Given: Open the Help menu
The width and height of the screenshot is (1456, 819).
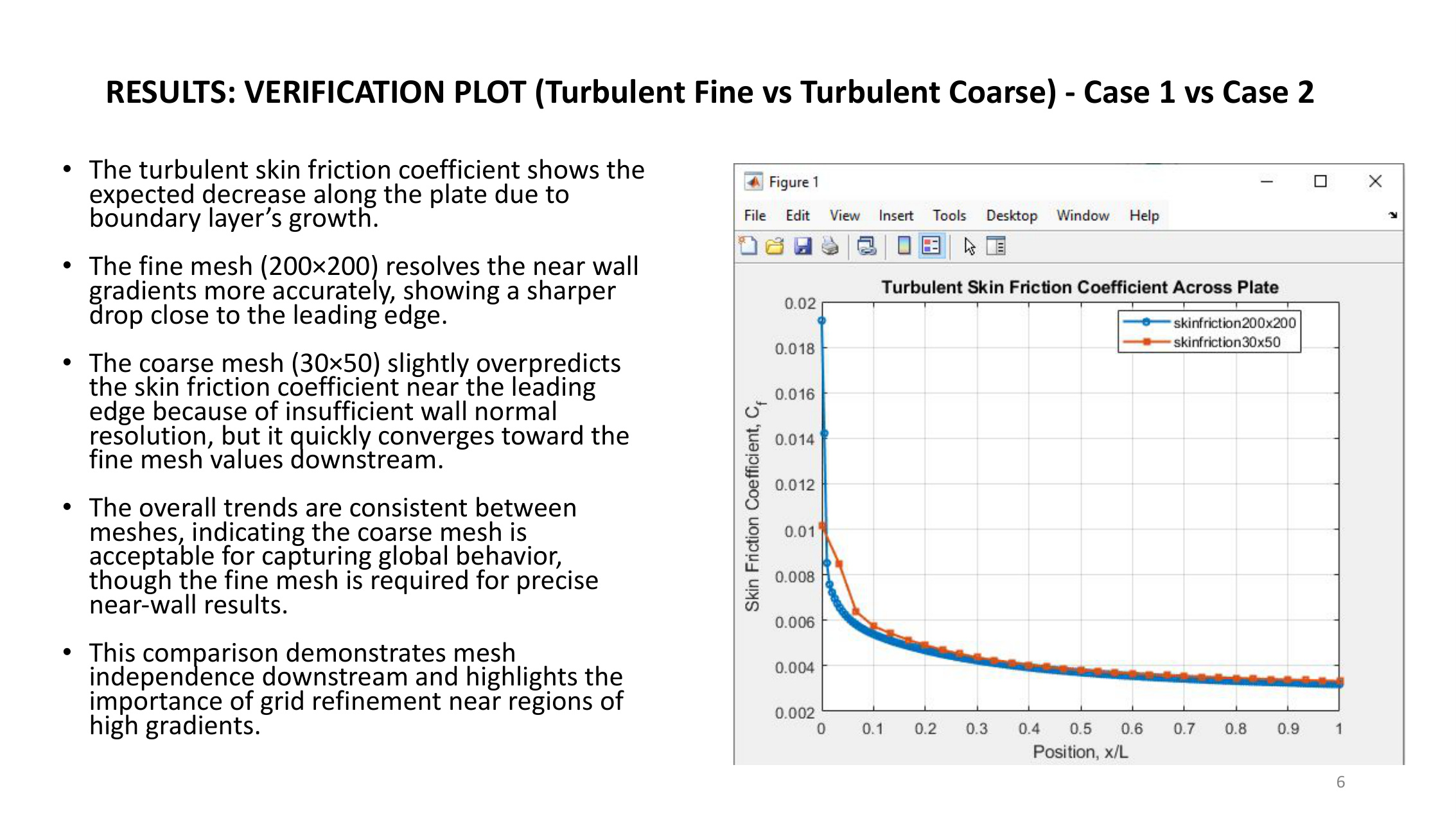Looking at the screenshot, I should (x=1144, y=216).
